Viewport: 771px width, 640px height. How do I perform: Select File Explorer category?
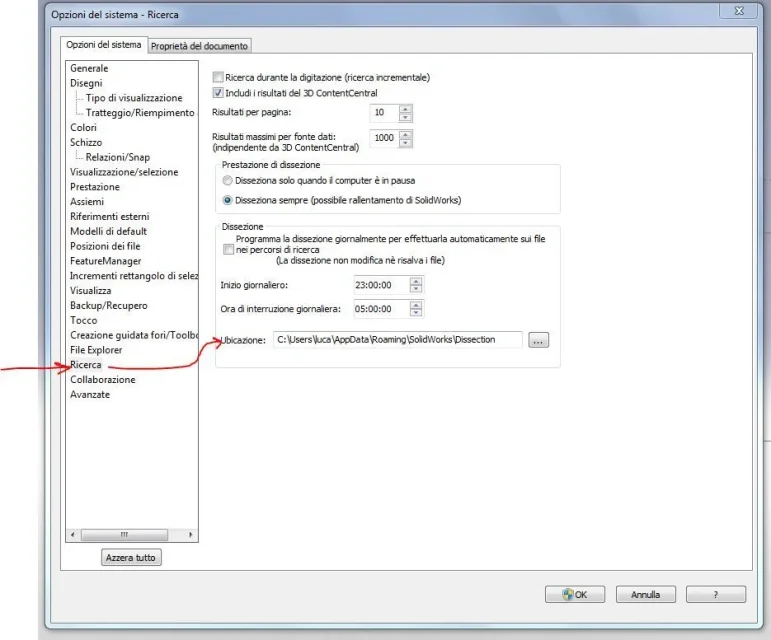click(x=96, y=349)
